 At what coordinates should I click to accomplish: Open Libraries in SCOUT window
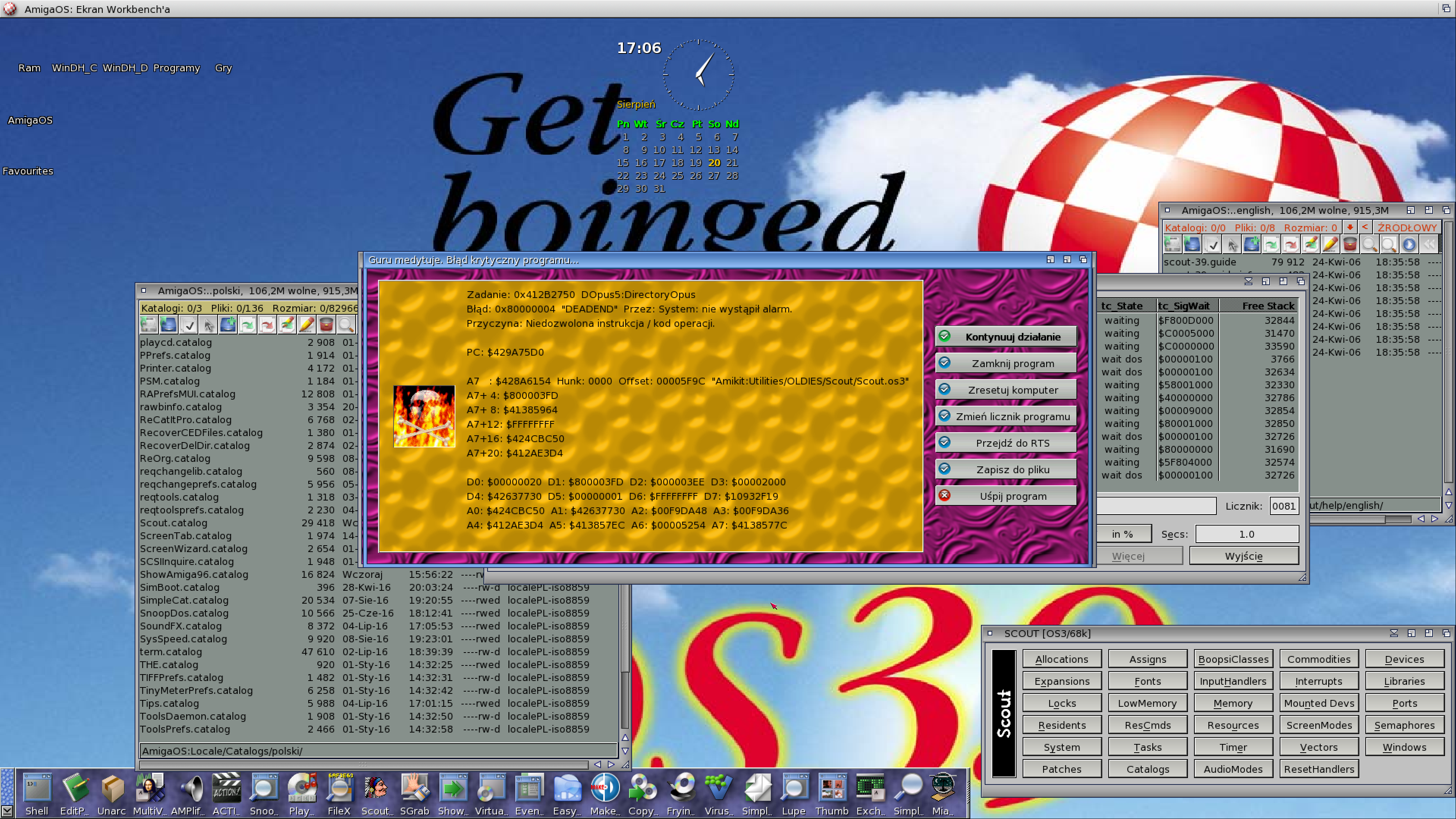(x=1404, y=681)
